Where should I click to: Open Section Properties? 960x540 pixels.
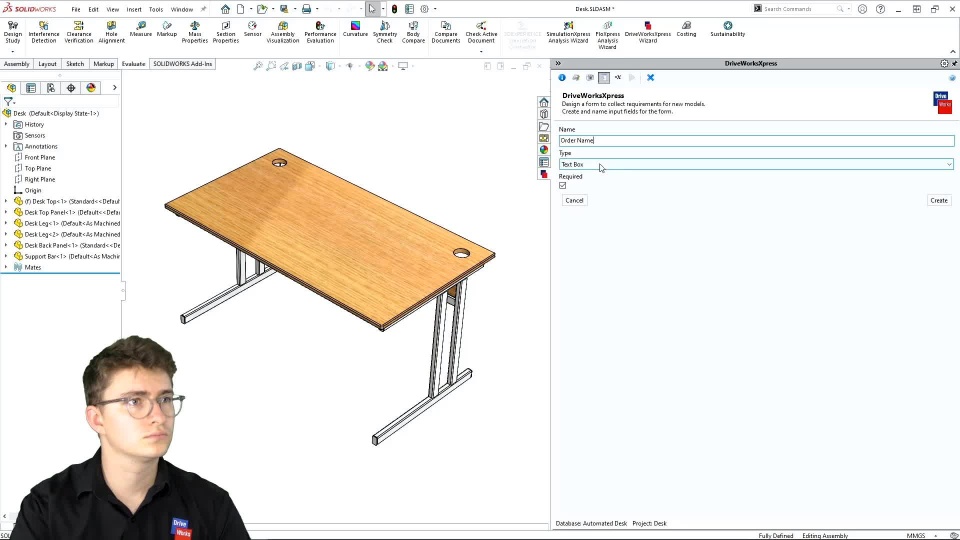(225, 32)
